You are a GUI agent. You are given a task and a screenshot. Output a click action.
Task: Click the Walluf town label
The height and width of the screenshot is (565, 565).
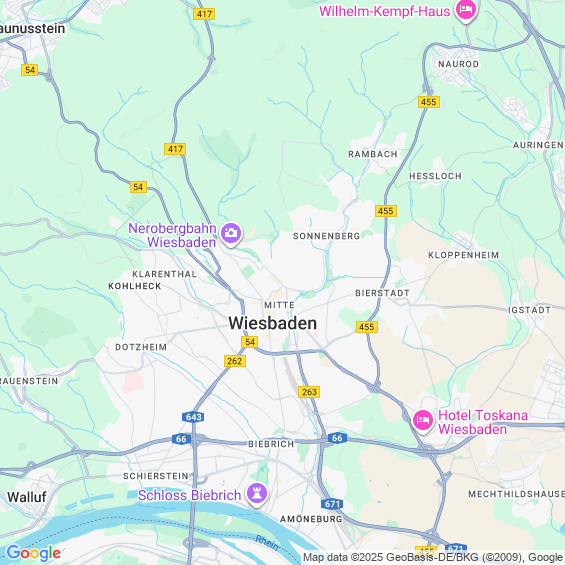pyautogui.click(x=27, y=497)
